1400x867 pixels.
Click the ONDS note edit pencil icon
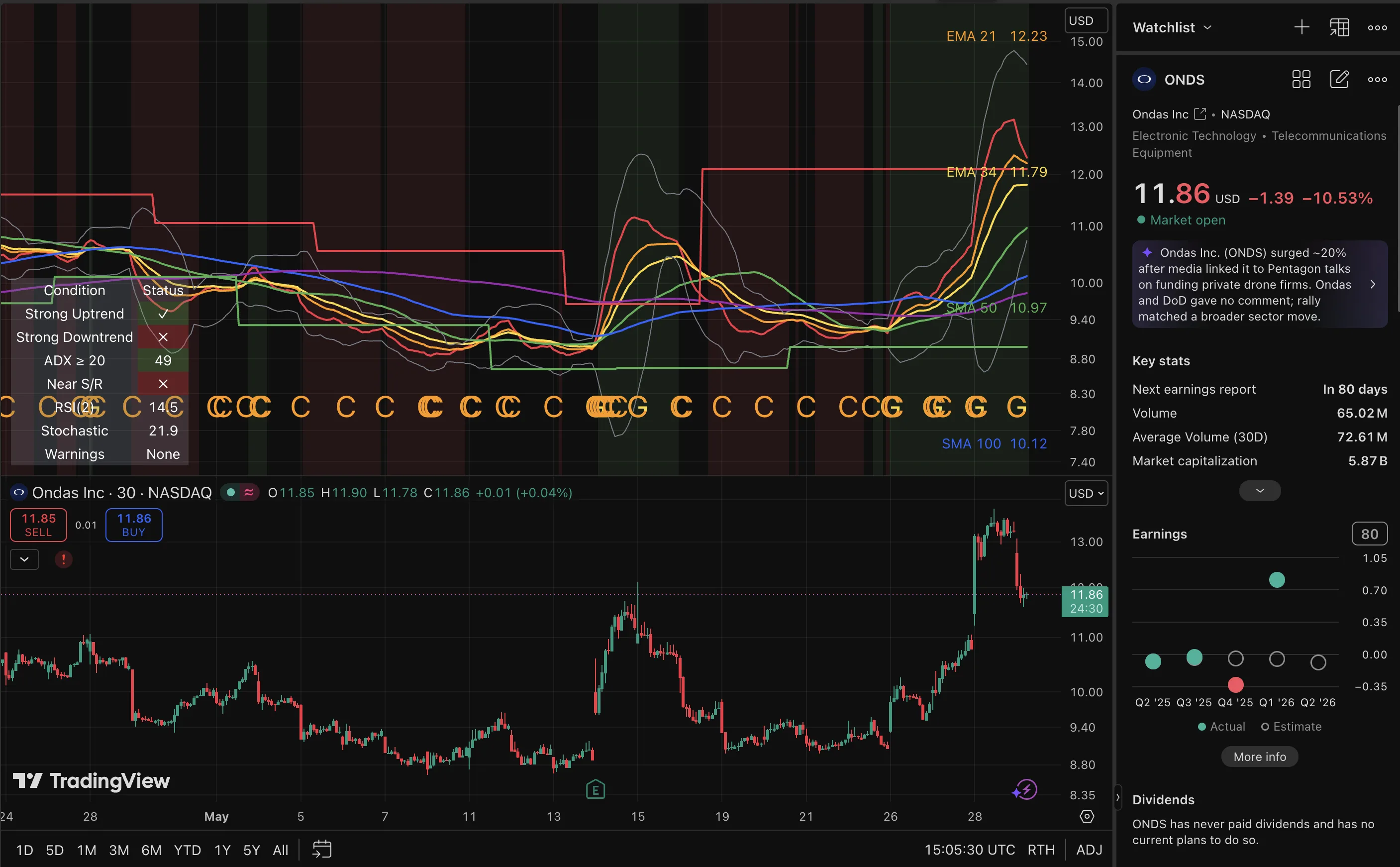(1339, 79)
